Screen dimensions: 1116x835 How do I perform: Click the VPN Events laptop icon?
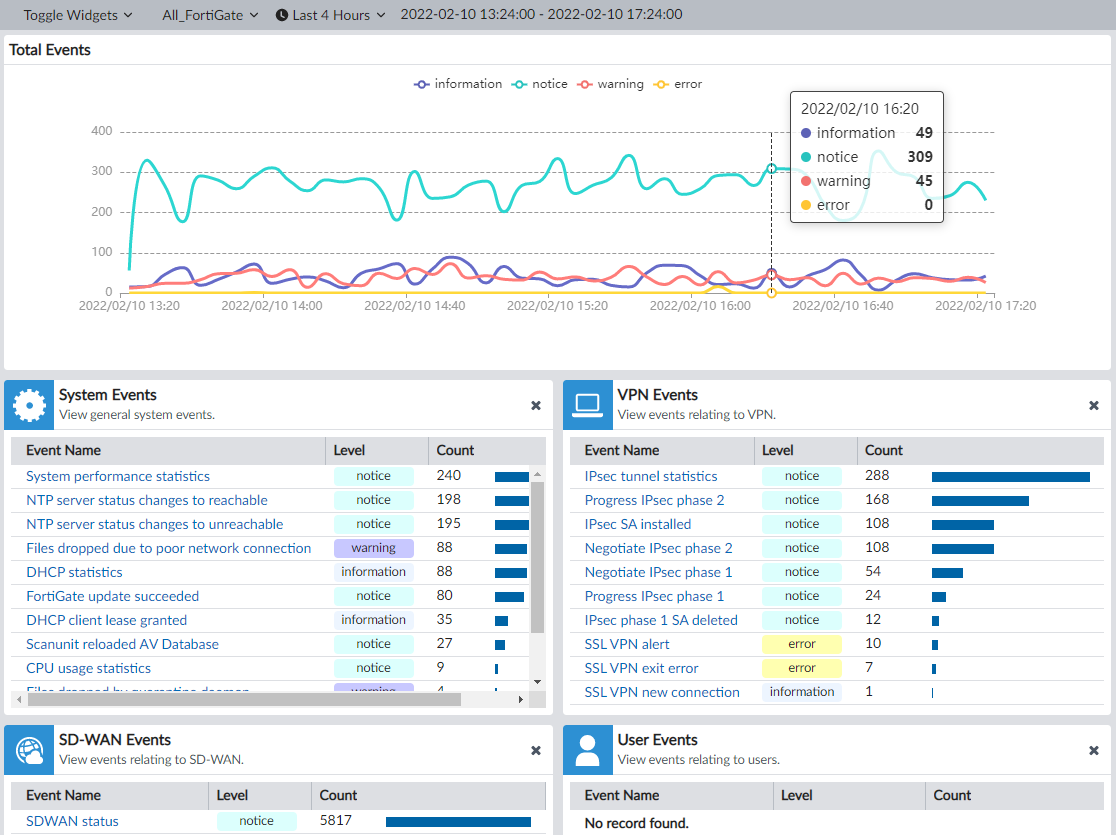(588, 405)
